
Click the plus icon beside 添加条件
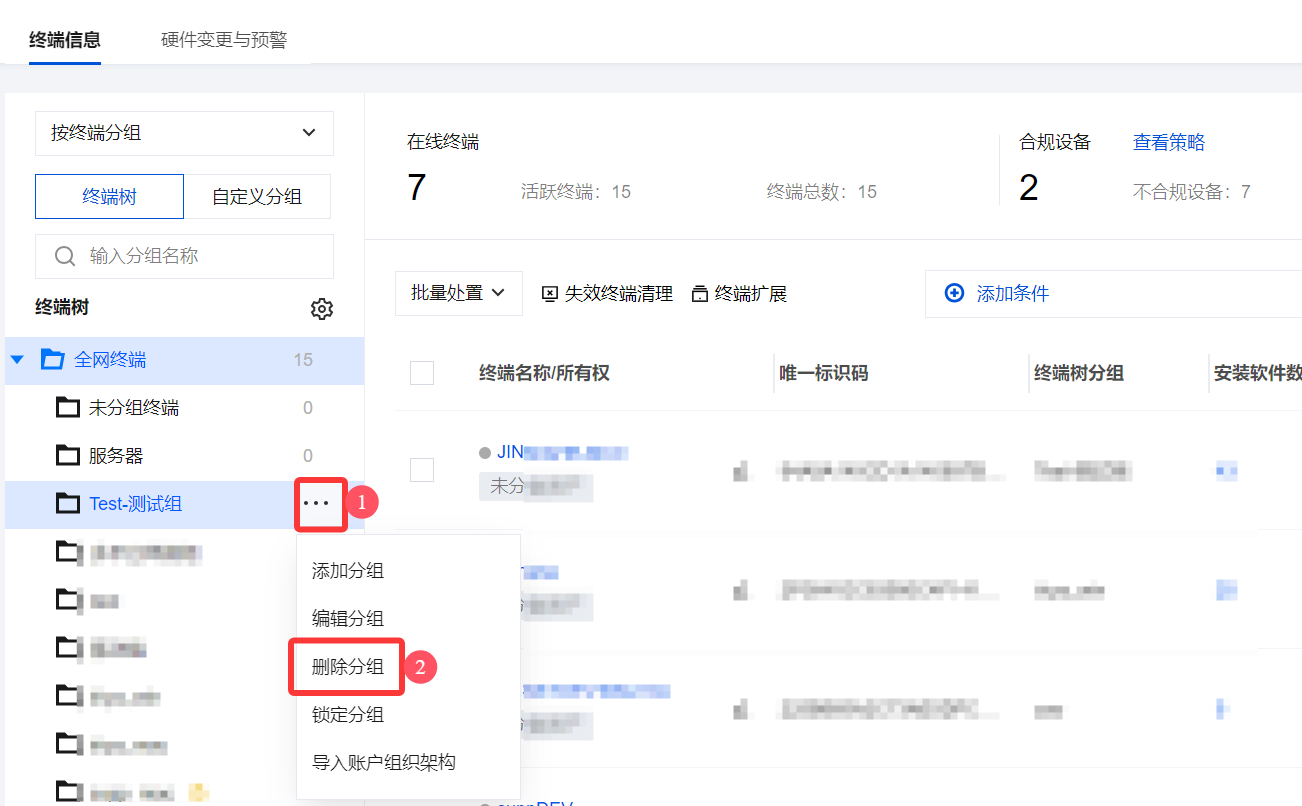[x=955, y=293]
